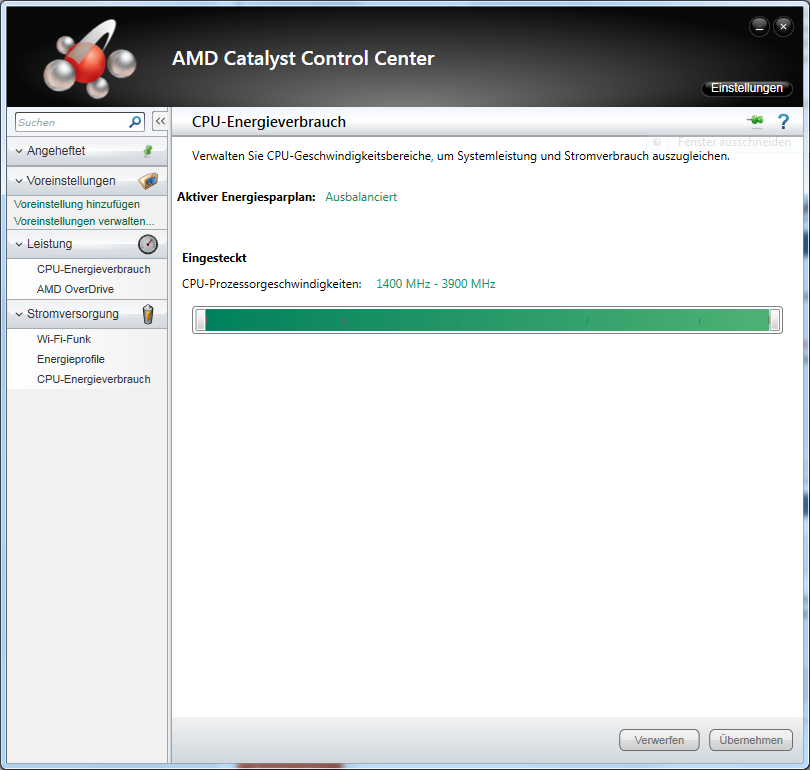810x770 pixels.
Task: Click the Voreinstellungen presets icon
Action: pyautogui.click(x=148, y=181)
